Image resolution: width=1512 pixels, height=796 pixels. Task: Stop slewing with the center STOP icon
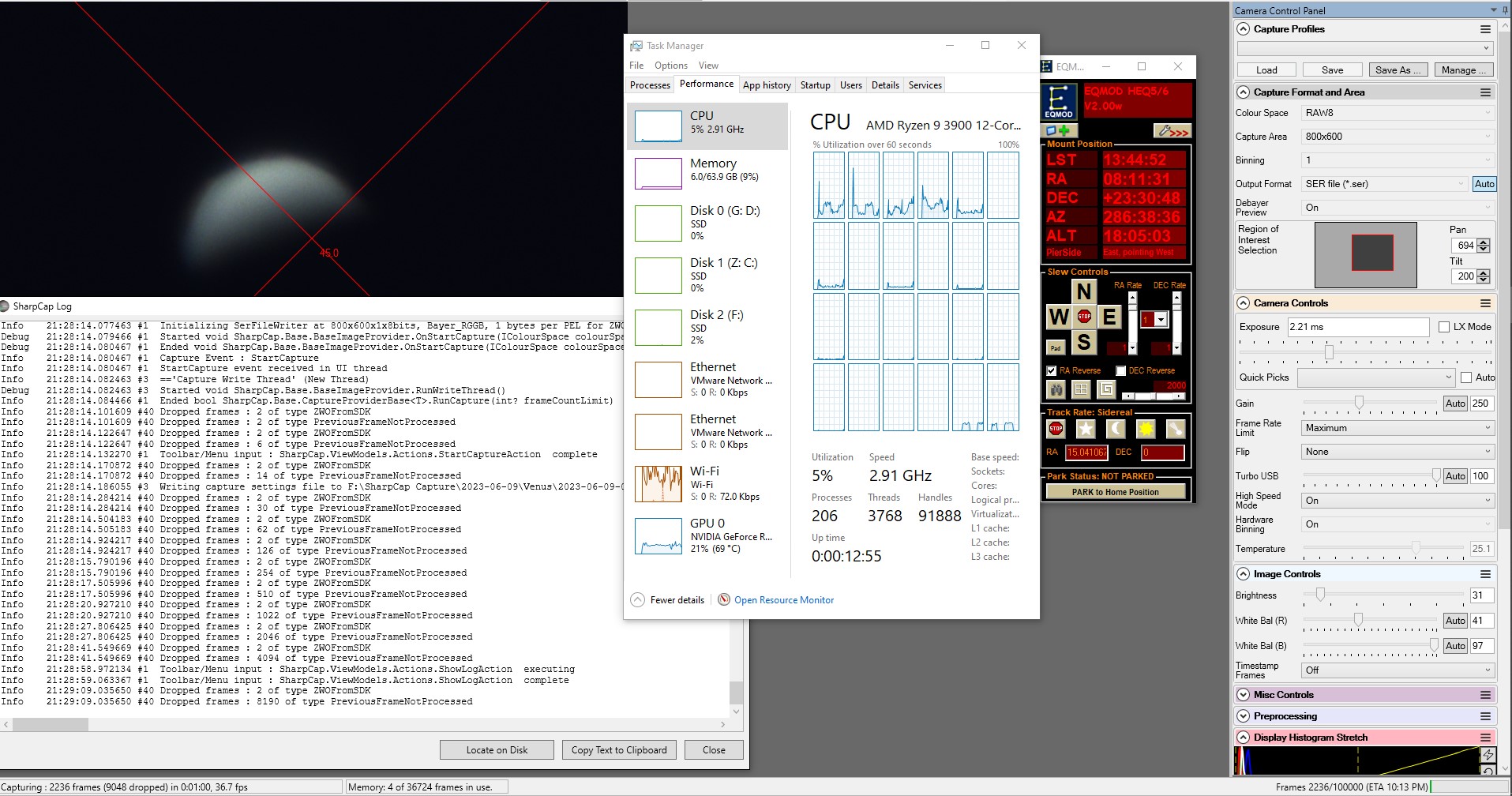click(1084, 317)
